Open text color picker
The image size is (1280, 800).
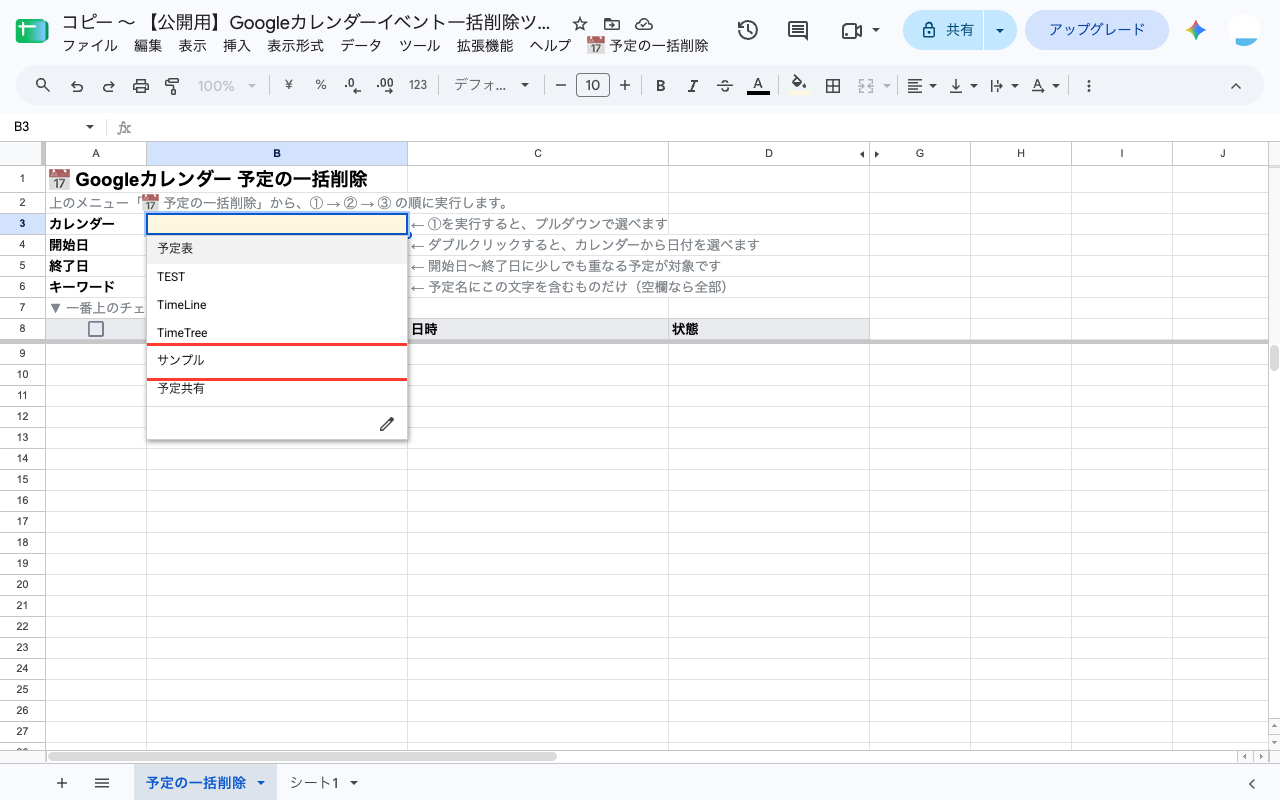[x=758, y=86]
